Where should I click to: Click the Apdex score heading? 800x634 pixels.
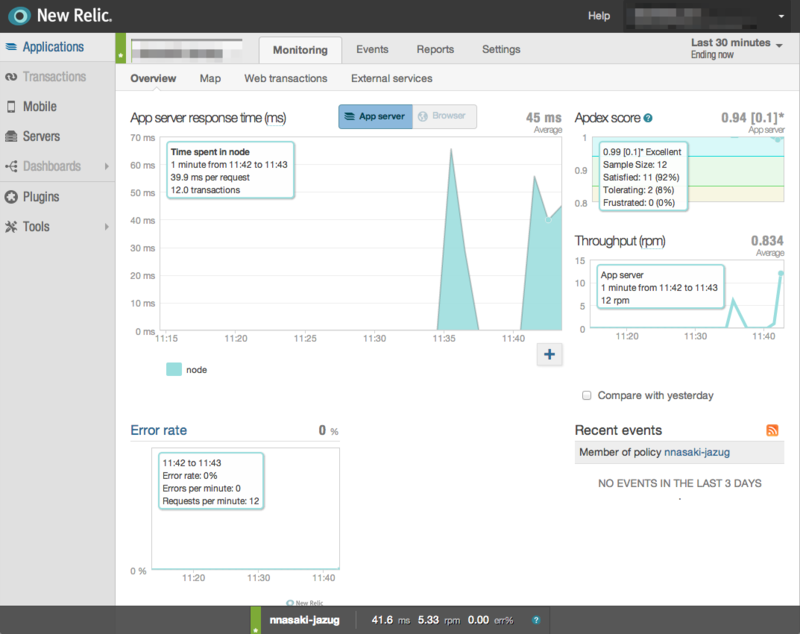[x=607, y=118]
